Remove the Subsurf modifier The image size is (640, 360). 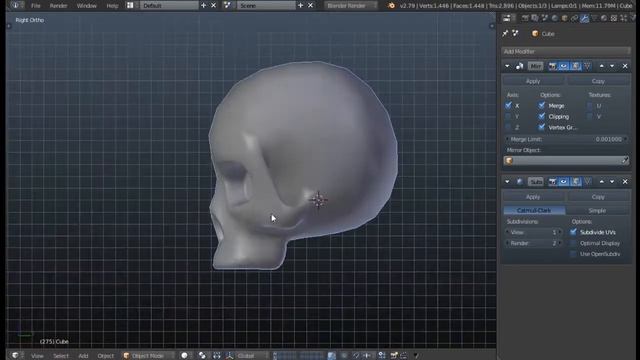pyautogui.click(x=625, y=182)
